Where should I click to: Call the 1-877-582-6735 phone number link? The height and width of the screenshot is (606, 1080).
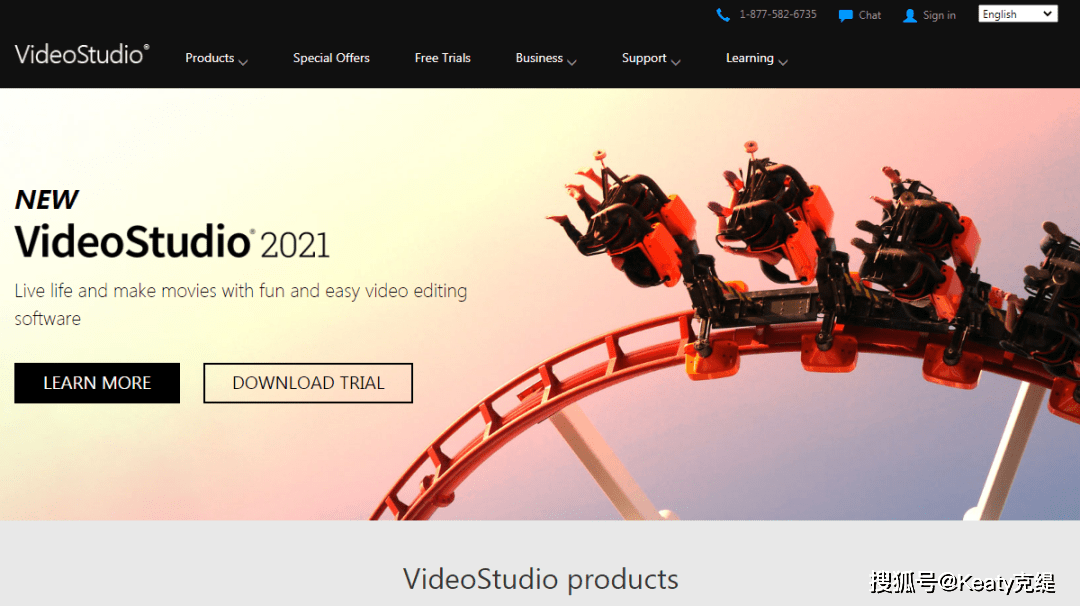tap(778, 14)
